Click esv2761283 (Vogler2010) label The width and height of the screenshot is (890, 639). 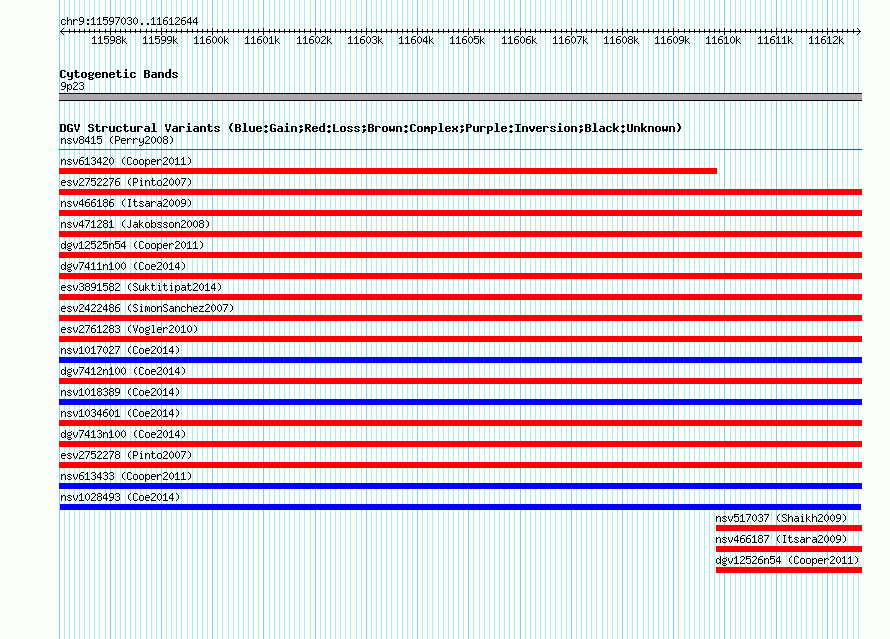[129, 329]
